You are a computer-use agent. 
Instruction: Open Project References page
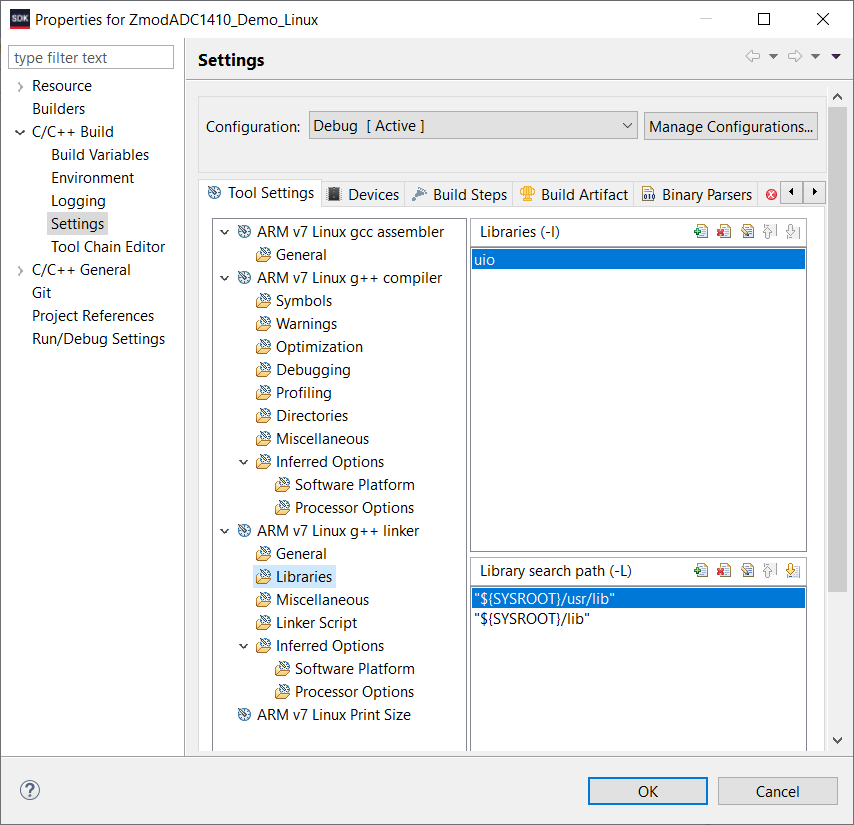93,316
